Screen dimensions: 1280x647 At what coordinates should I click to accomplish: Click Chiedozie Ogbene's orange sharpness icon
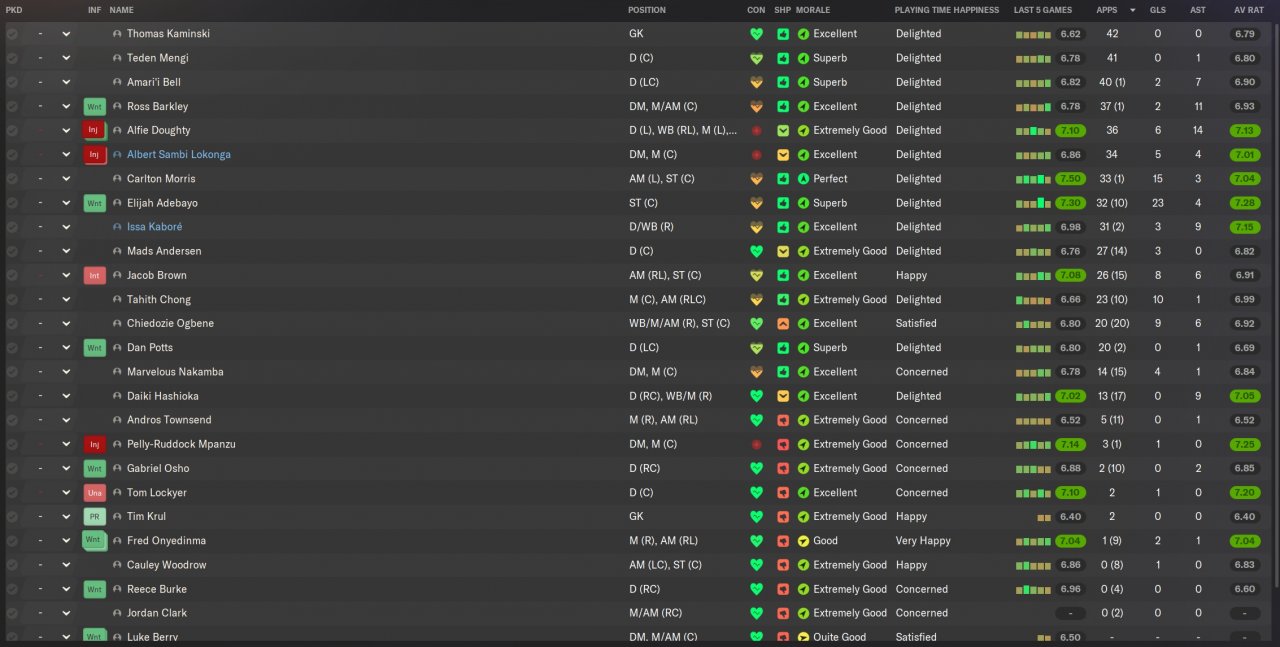tap(783, 323)
